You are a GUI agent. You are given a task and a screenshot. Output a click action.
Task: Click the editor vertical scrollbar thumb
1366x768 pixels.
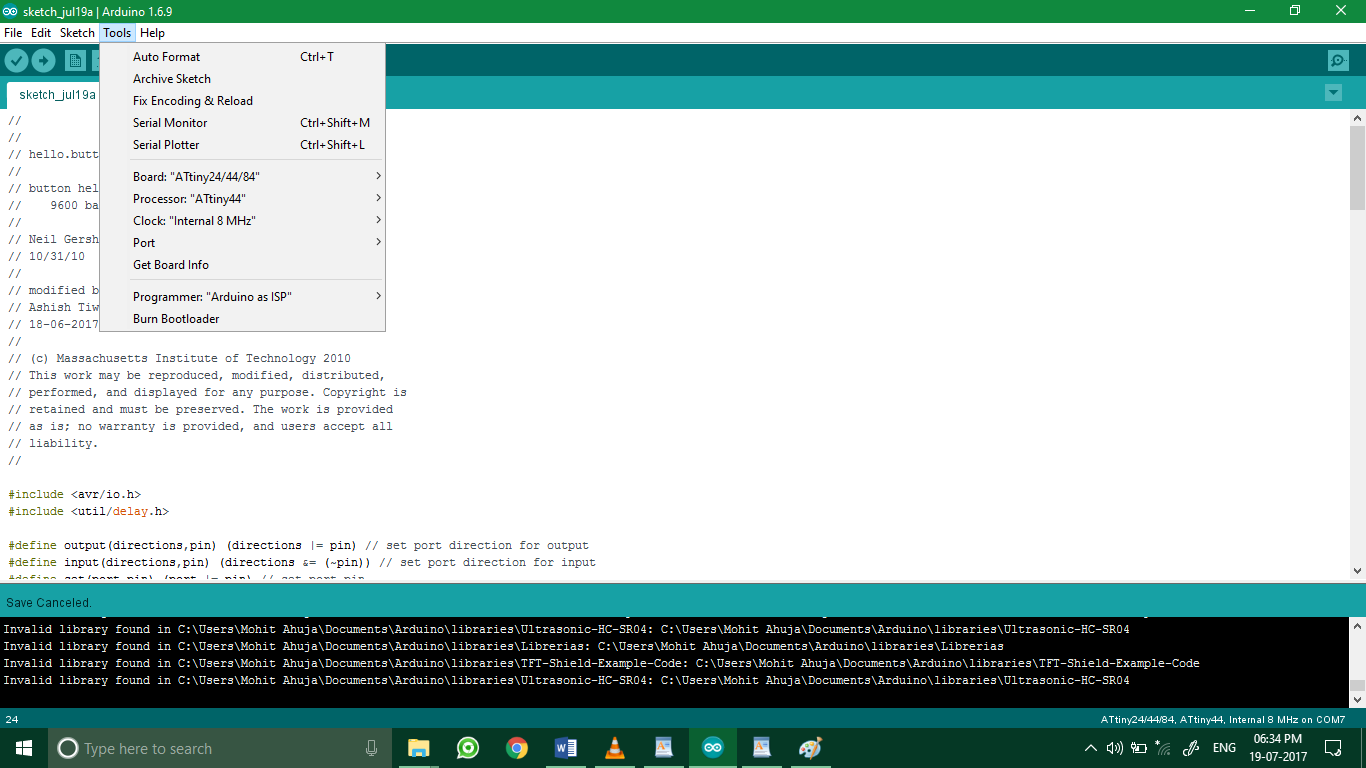(x=1357, y=167)
